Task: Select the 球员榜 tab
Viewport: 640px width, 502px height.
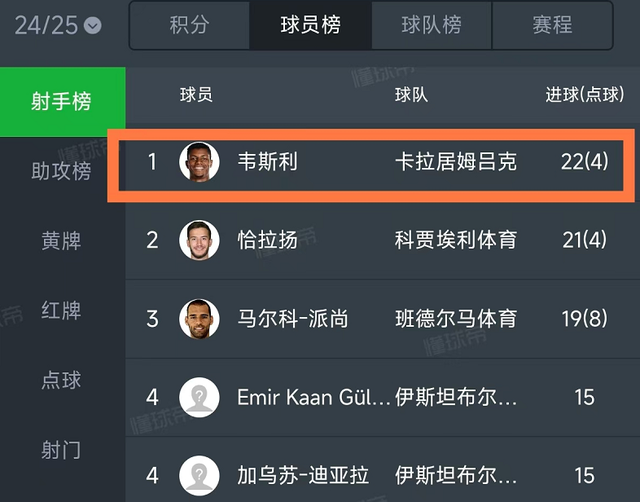Action: (311, 25)
